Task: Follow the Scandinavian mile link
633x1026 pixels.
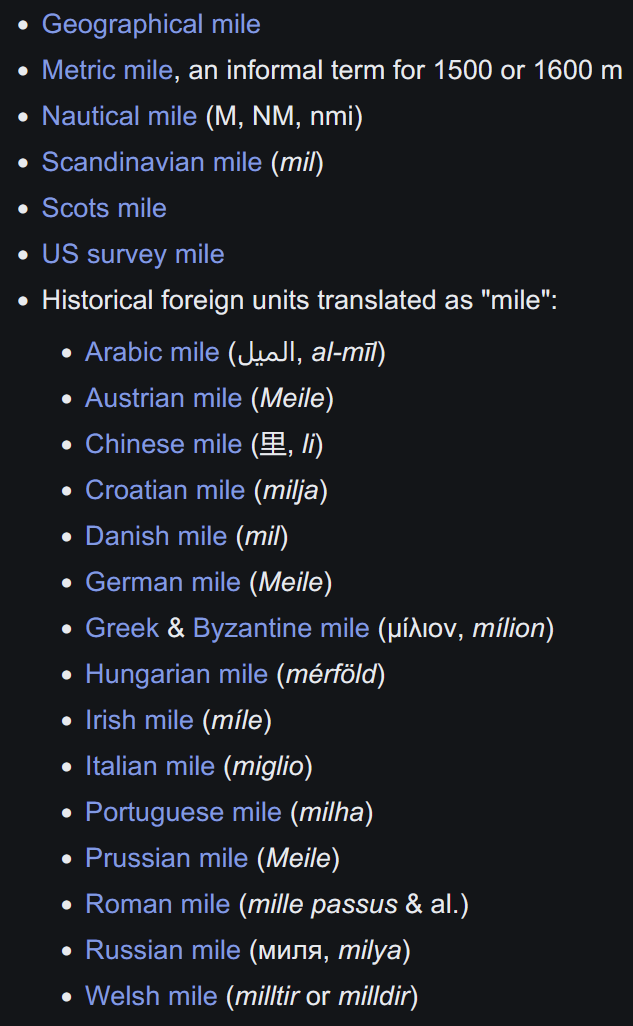Action: tap(152, 162)
